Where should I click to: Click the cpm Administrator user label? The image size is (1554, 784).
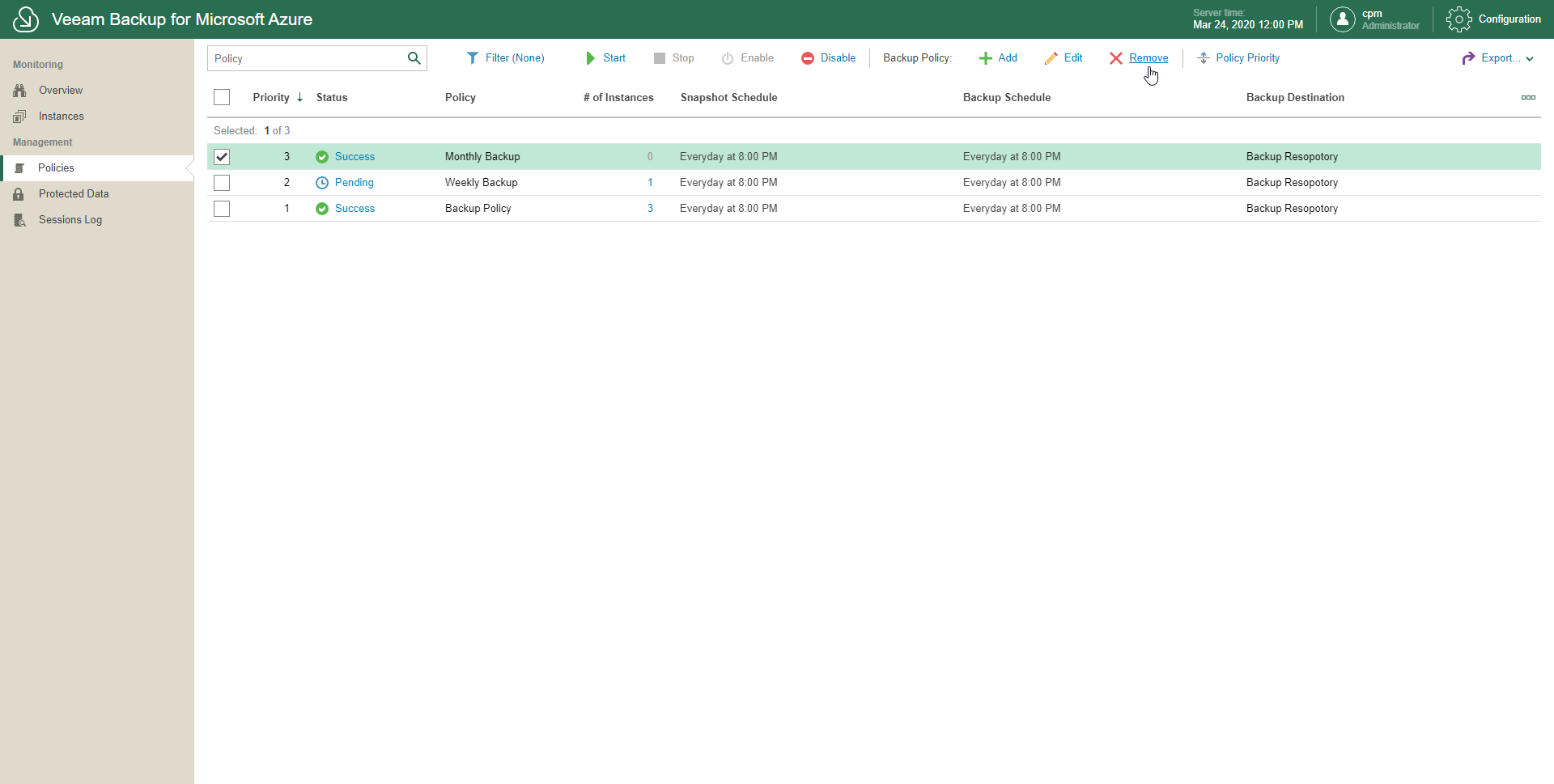click(1391, 19)
